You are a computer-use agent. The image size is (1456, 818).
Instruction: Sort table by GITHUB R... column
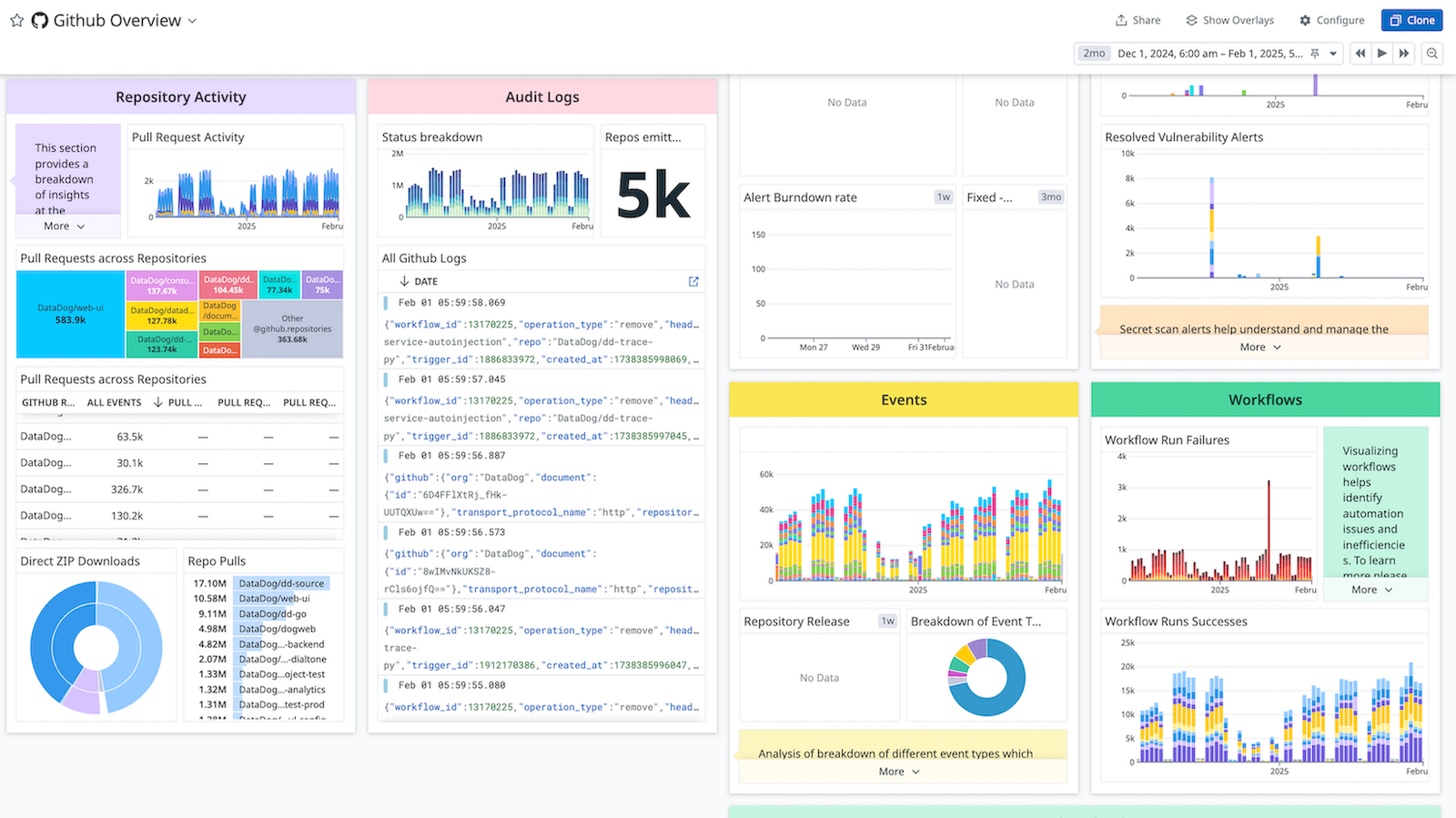pos(48,402)
